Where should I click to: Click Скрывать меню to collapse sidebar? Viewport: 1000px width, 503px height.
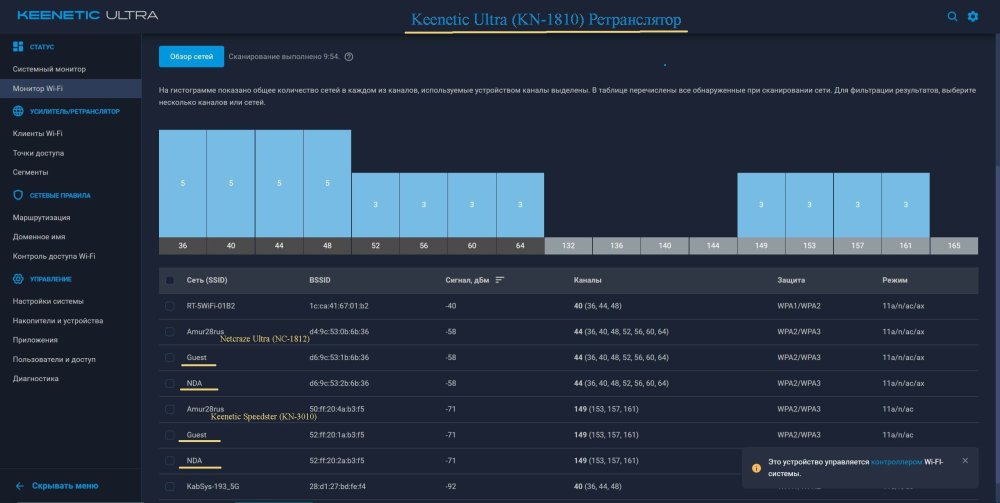(x=65, y=486)
